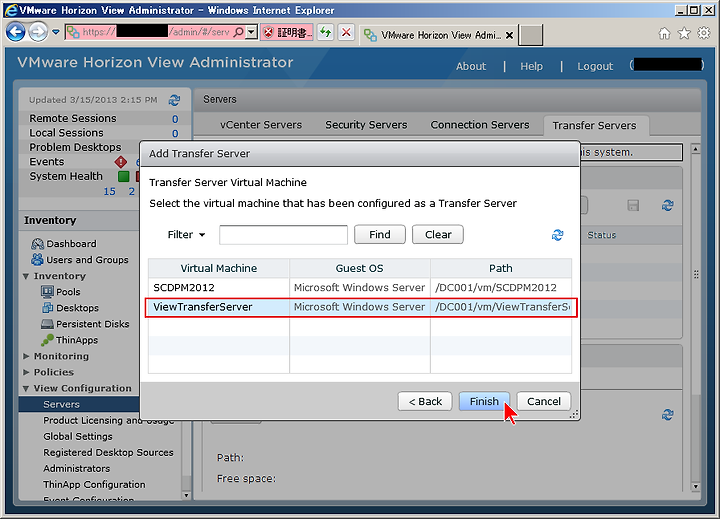Click the save disk icon in Transfer Servers toolbar

(x=633, y=205)
